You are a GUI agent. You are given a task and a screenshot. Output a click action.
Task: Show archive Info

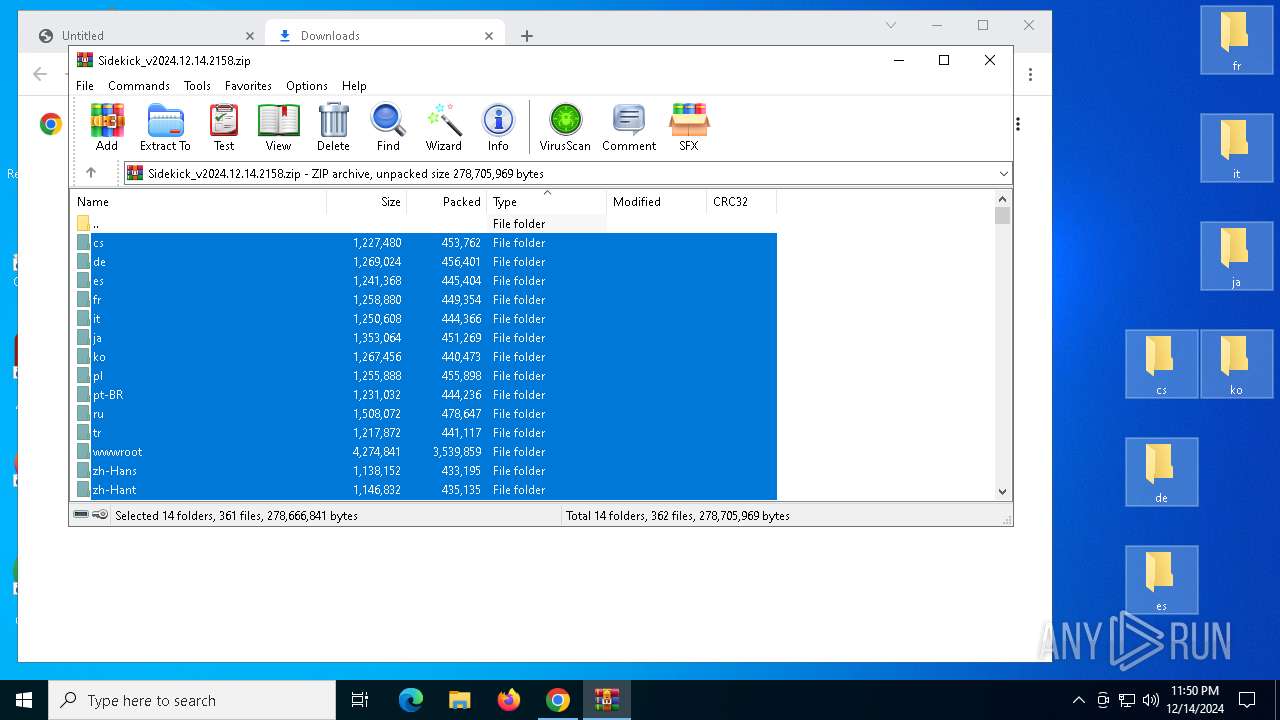pos(498,127)
